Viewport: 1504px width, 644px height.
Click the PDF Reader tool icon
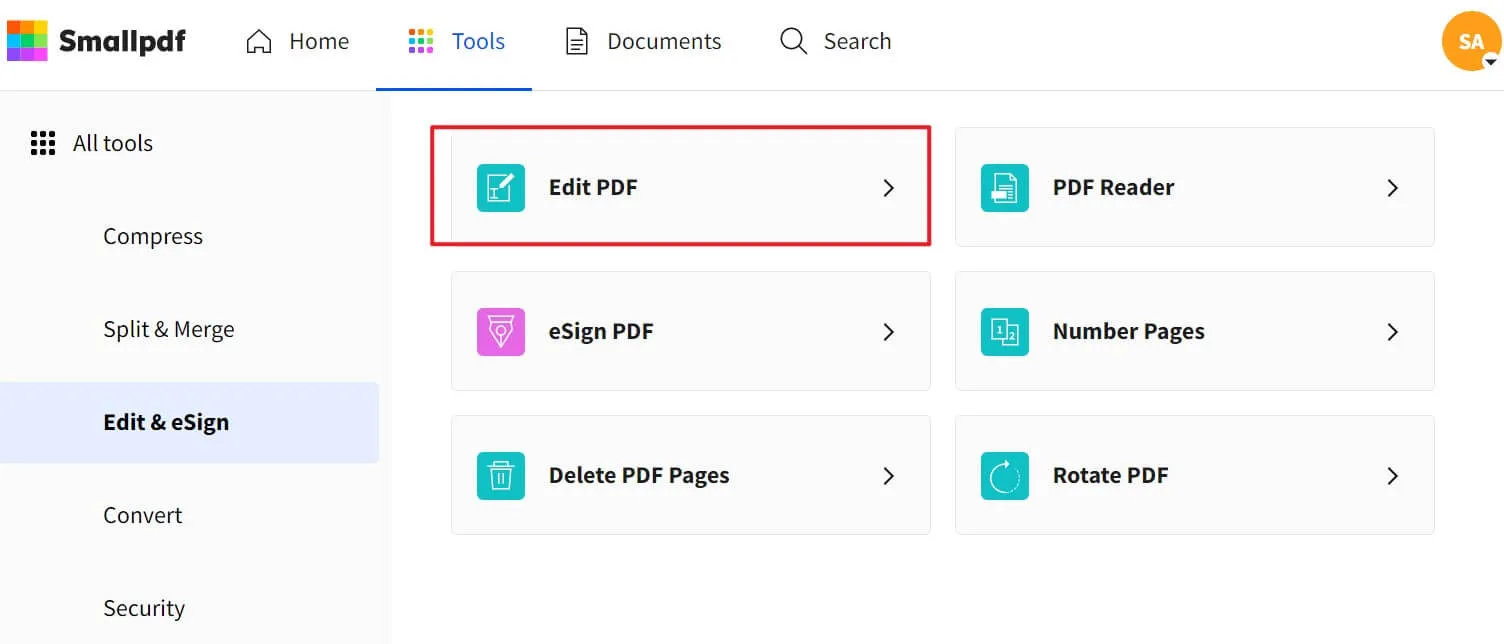[x=1004, y=188]
